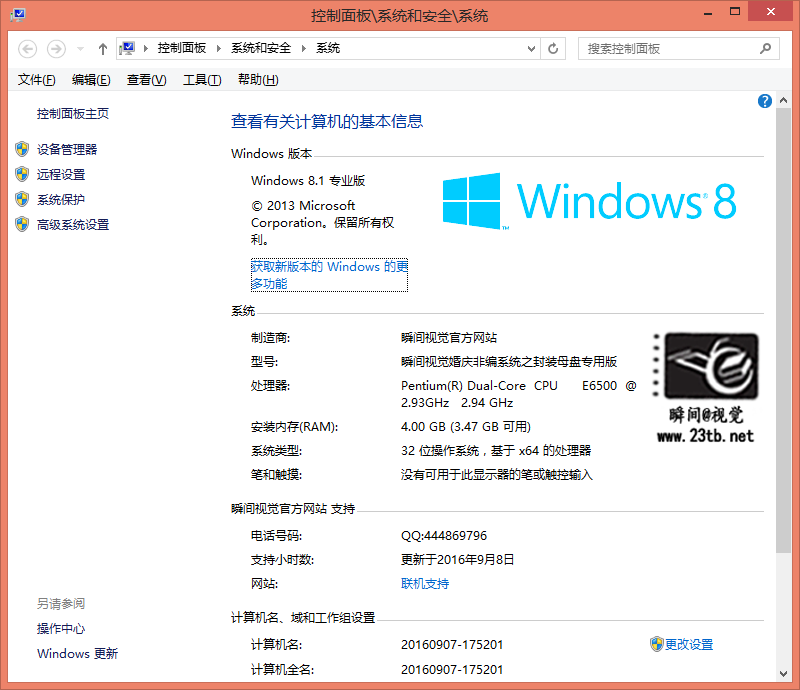Click the Back navigation arrow

pos(28,49)
